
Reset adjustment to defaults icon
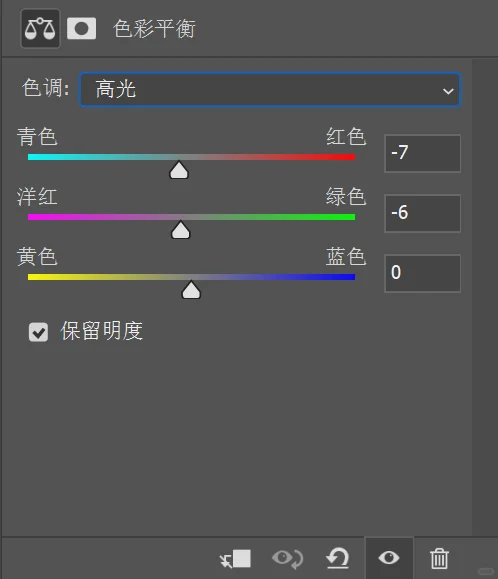[x=337, y=558]
